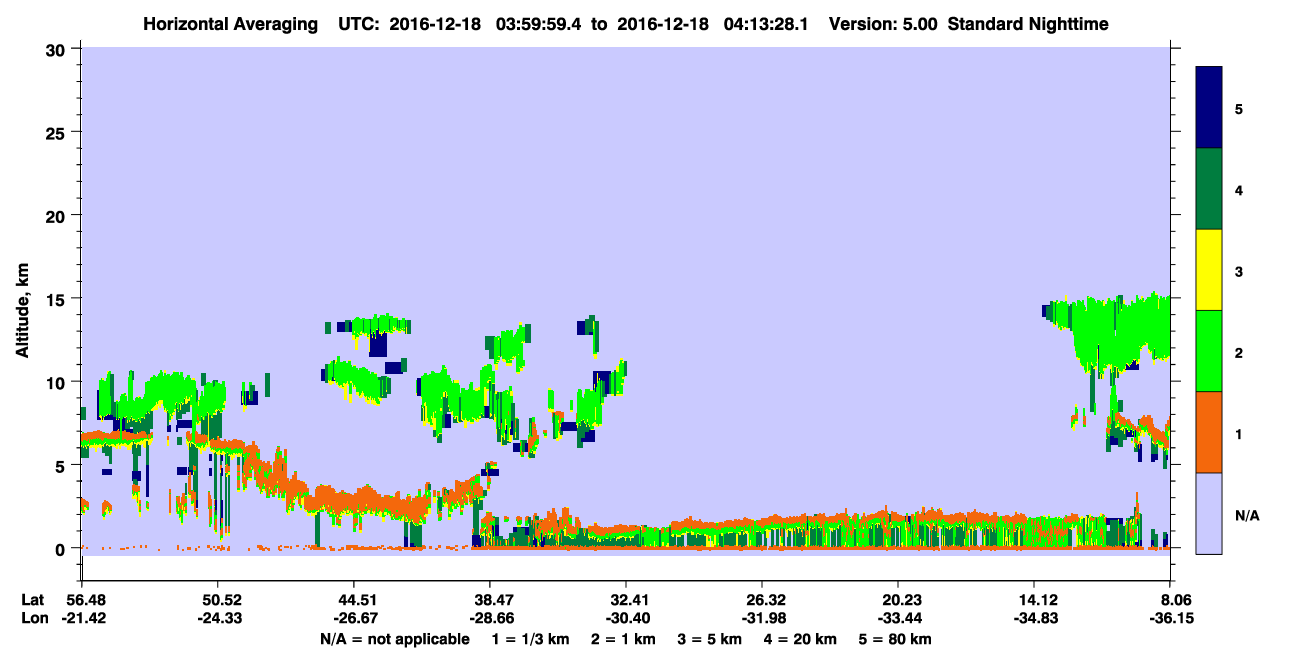Click the orange colorbar segment labeled 1
The height and width of the screenshot is (667, 1300).
[x=1209, y=432]
